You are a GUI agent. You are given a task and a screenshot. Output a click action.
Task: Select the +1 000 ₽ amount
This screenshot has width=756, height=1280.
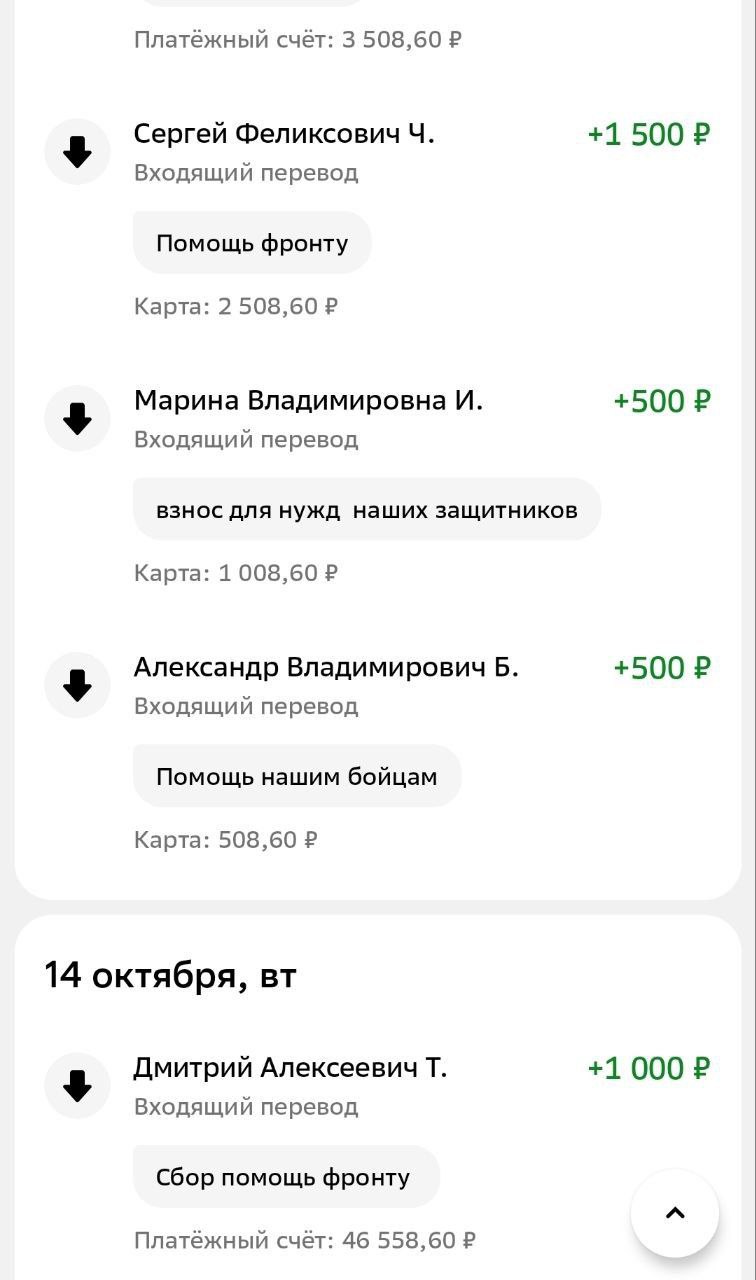648,1069
